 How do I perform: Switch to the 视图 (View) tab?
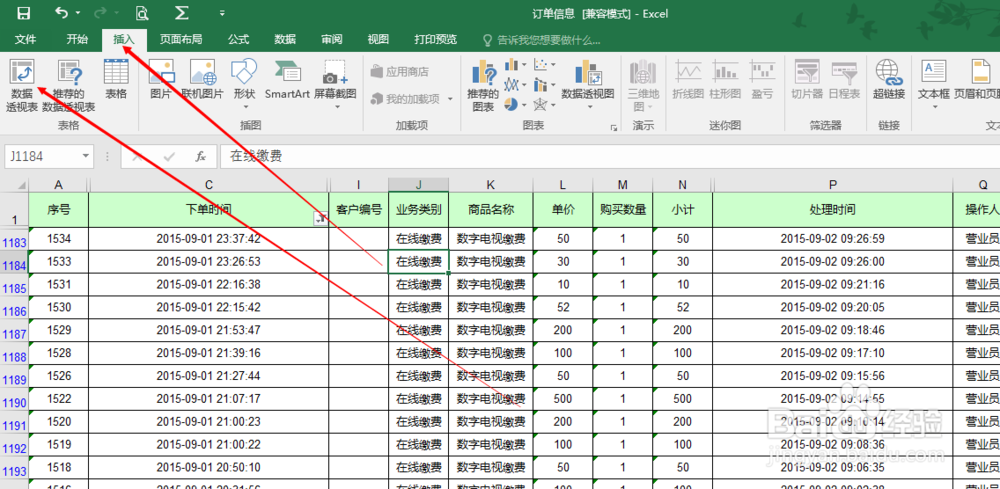[378, 40]
